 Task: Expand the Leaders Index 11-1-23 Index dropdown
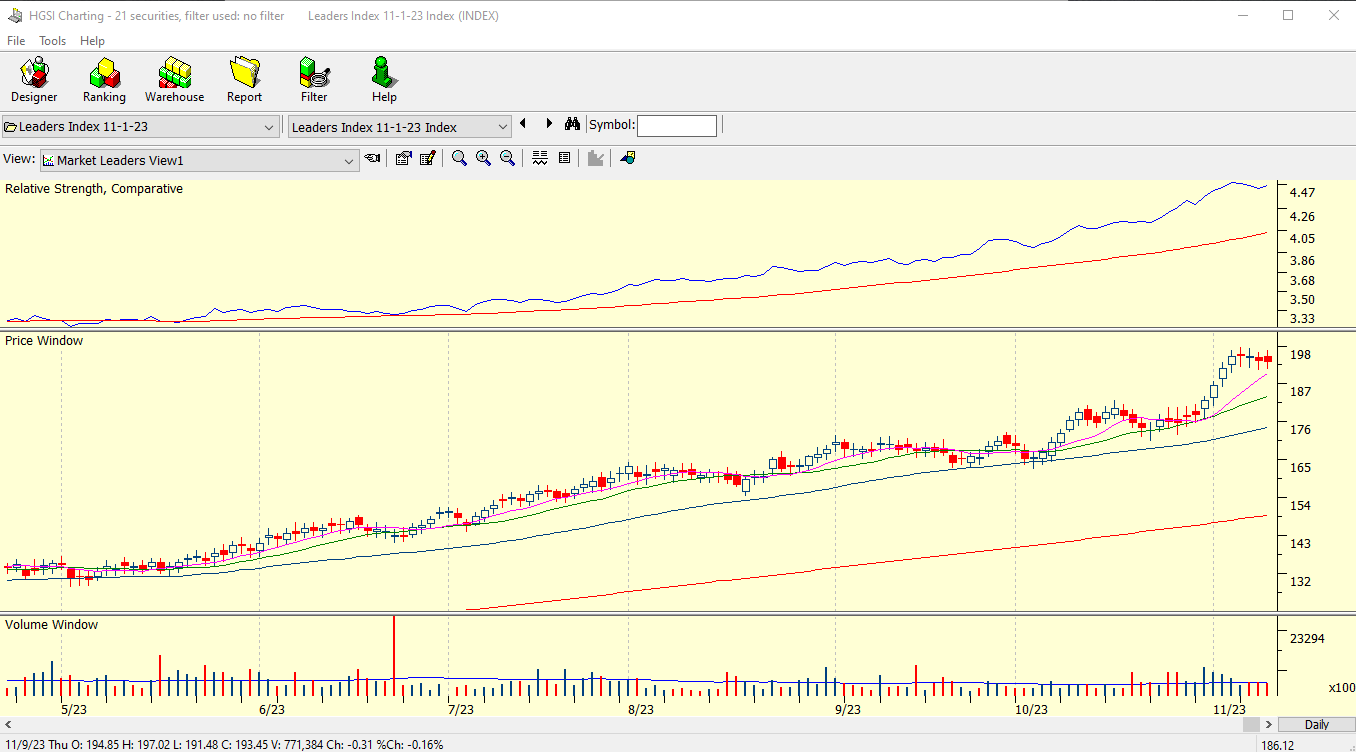503,127
